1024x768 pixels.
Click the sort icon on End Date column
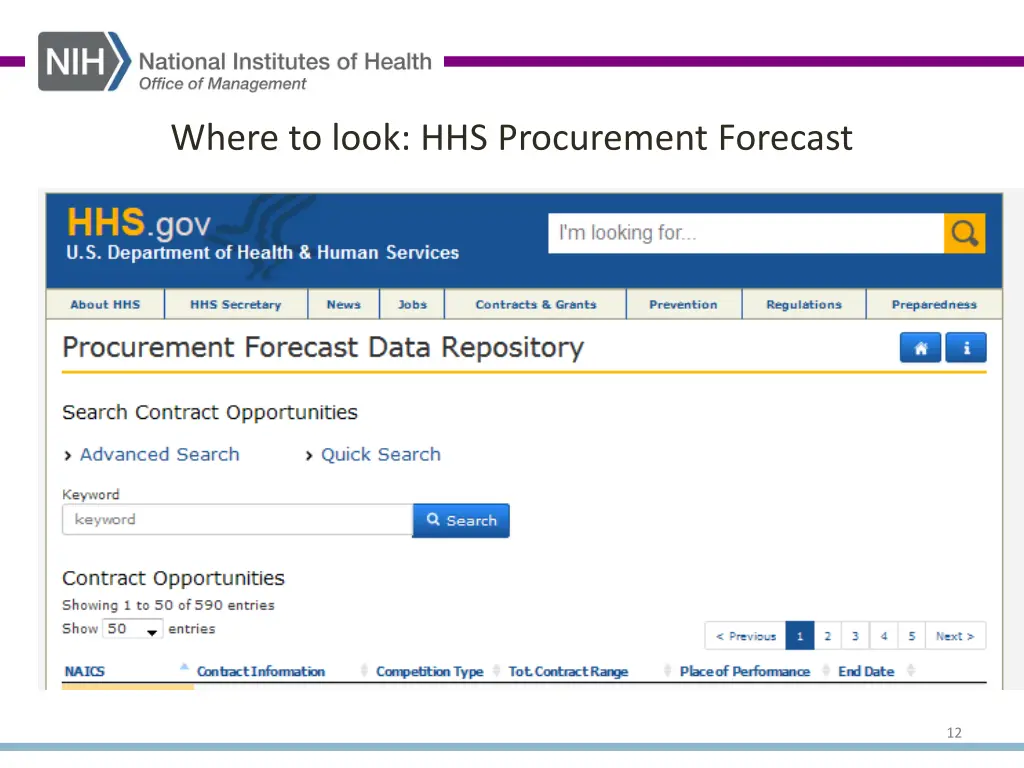point(910,671)
